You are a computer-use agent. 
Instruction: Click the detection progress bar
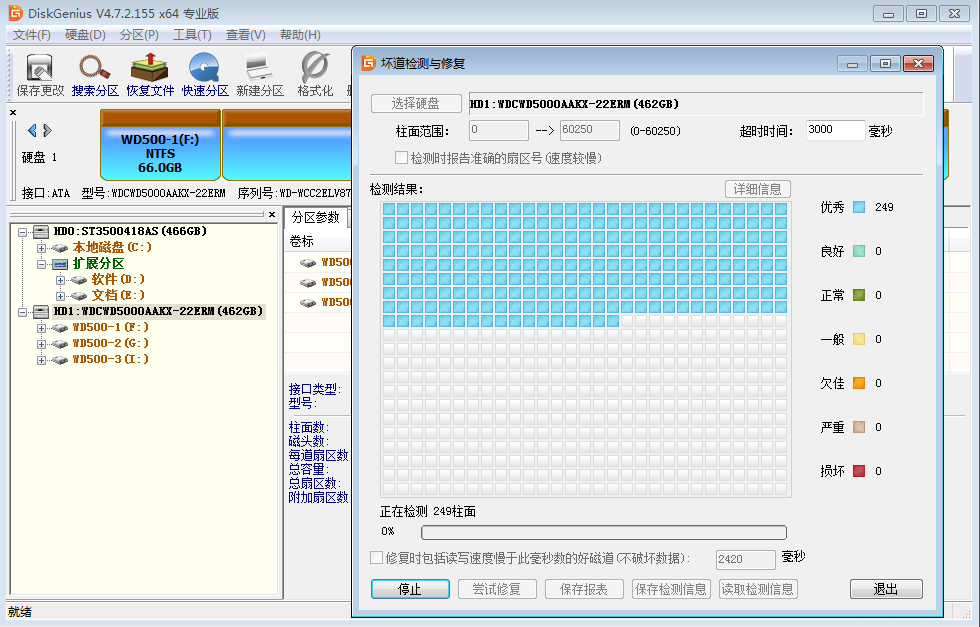pos(604,532)
